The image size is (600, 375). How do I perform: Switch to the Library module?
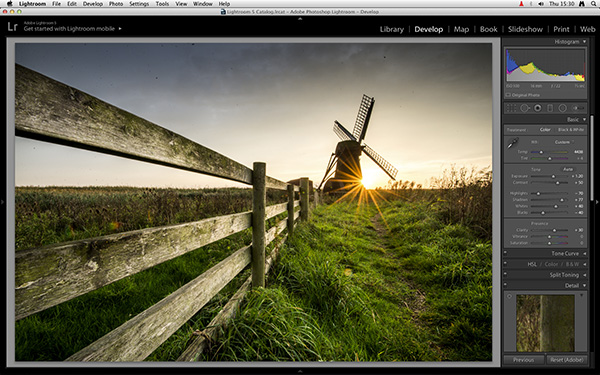[391, 29]
